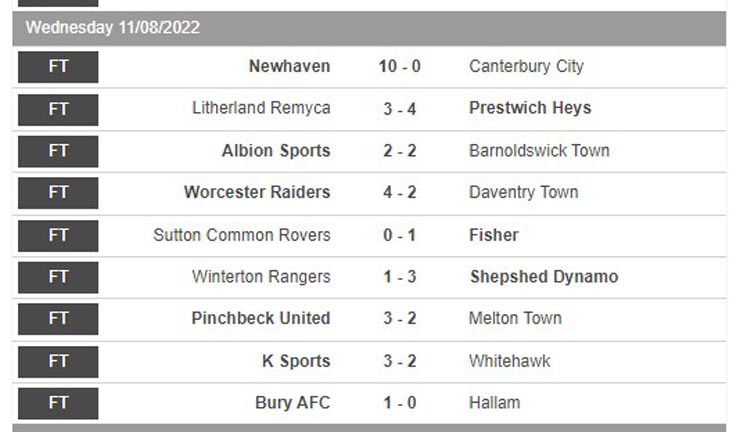Click the FT badge for K Sports match

58,361
